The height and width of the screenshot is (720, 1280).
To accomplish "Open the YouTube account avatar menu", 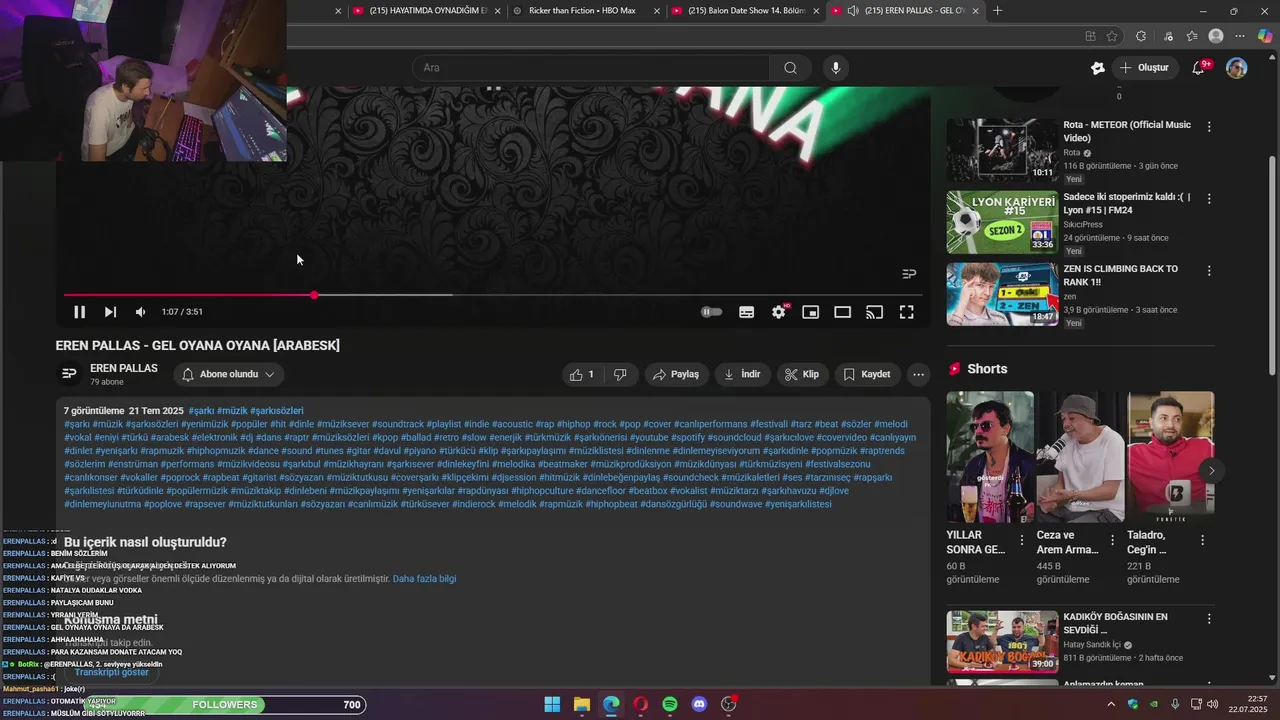I will point(1237,68).
